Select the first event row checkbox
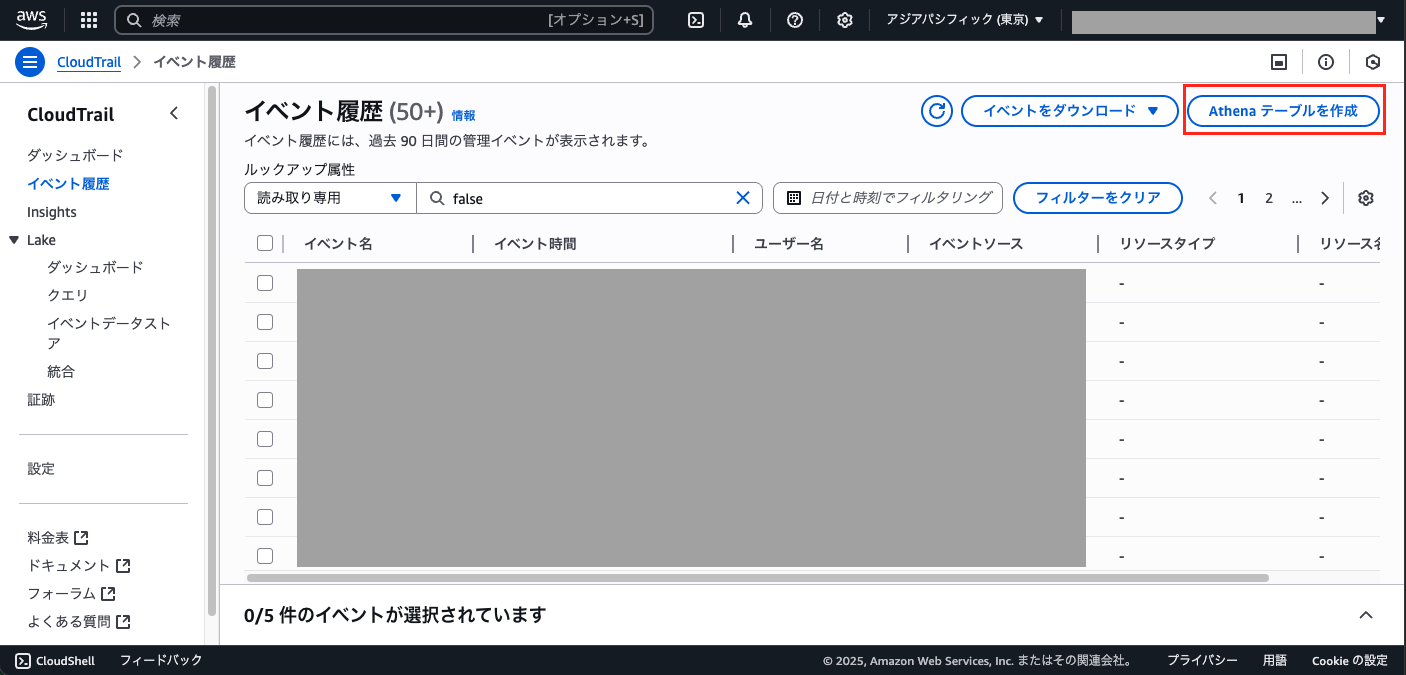Viewport: 1406px width, 675px height. (x=265, y=283)
